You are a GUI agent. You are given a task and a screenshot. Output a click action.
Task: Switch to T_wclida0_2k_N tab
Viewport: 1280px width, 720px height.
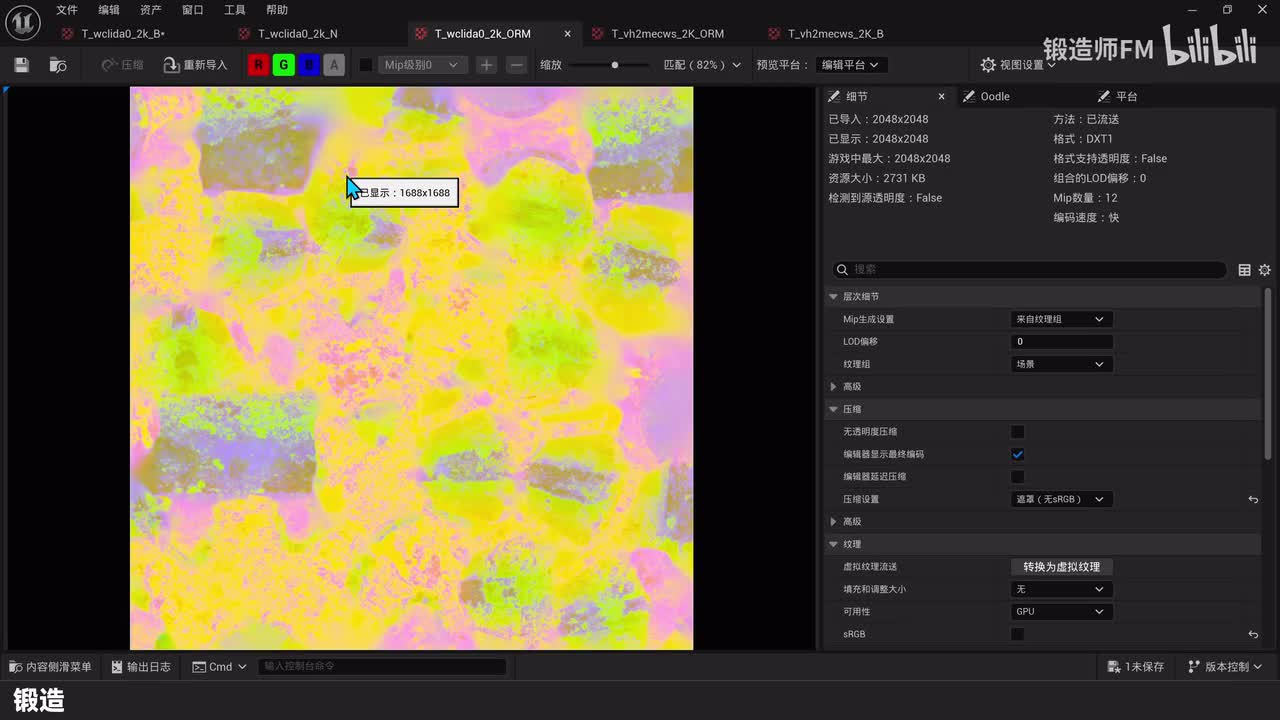pyautogui.click(x=297, y=34)
